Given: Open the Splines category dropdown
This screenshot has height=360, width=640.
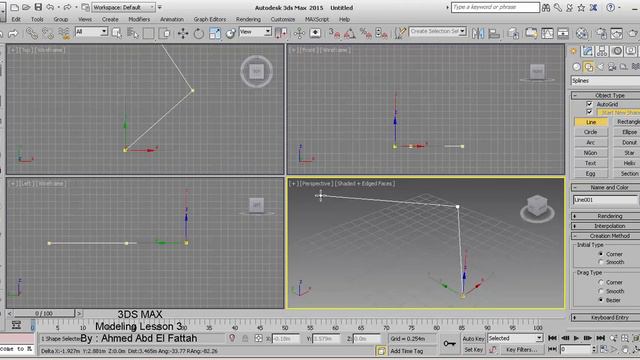Looking at the screenshot, I should click(x=605, y=81).
